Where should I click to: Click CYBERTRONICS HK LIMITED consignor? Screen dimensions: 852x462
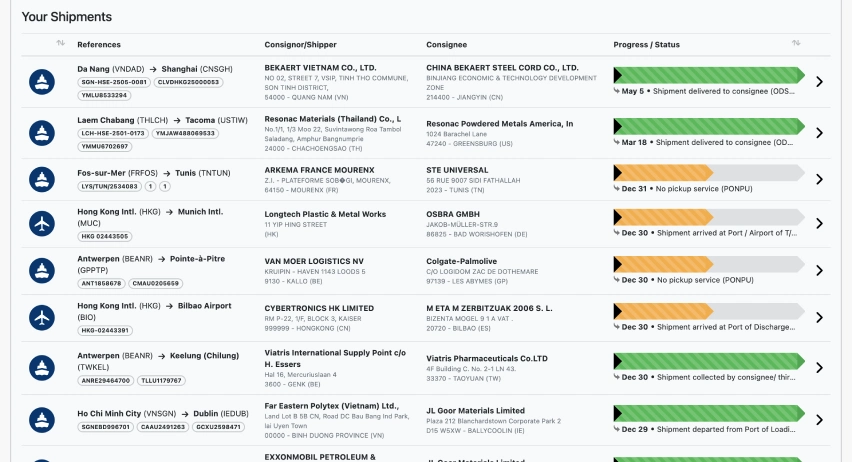coord(319,308)
